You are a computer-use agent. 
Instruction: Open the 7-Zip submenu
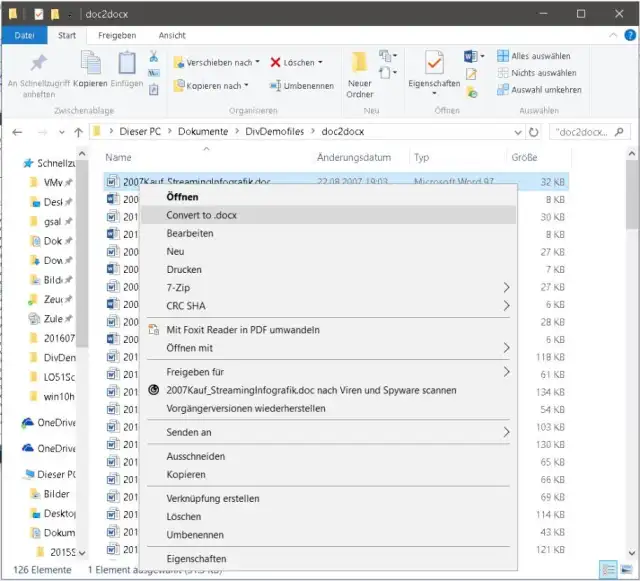179,287
